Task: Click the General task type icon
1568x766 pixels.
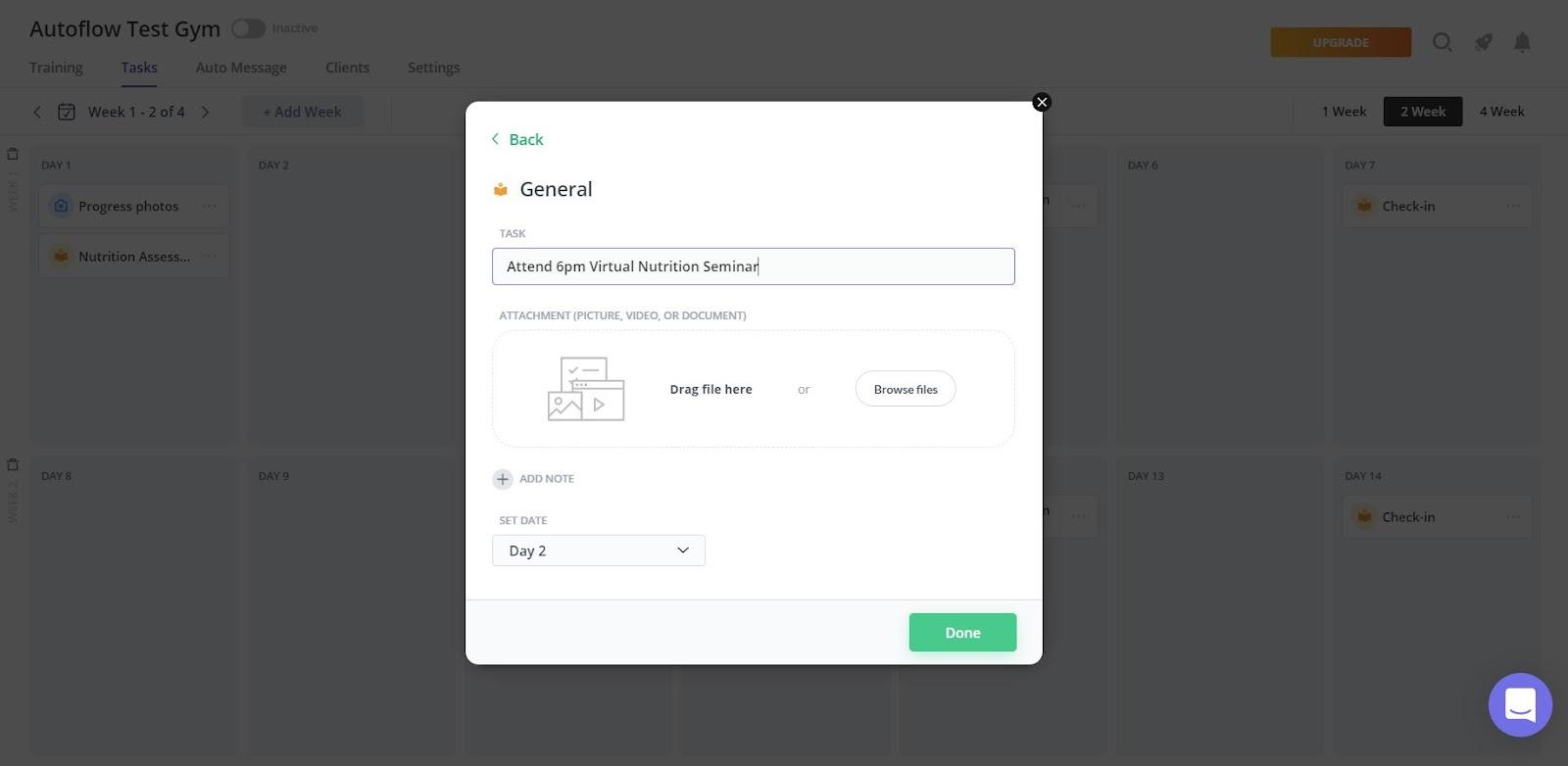Action: (x=501, y=189)
